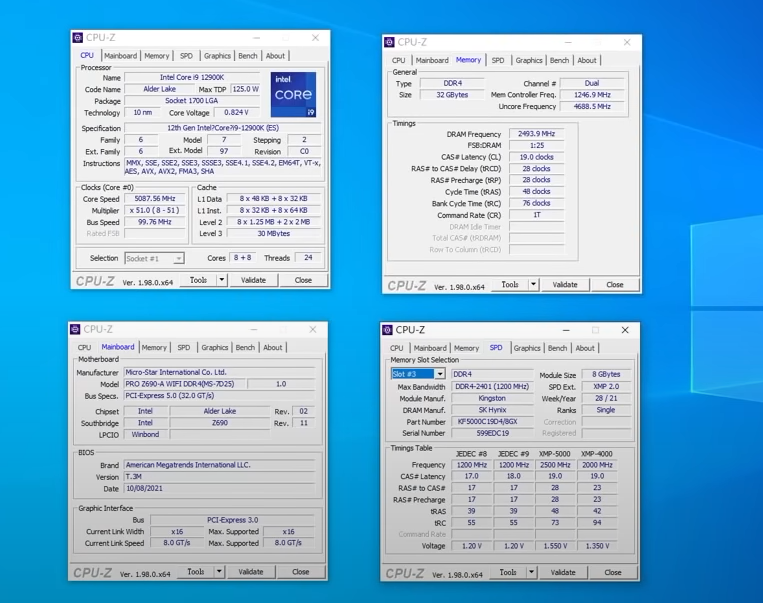Expand the Tools arrow in the SPD window
763x603 pixels.
(x=531, y=572)
